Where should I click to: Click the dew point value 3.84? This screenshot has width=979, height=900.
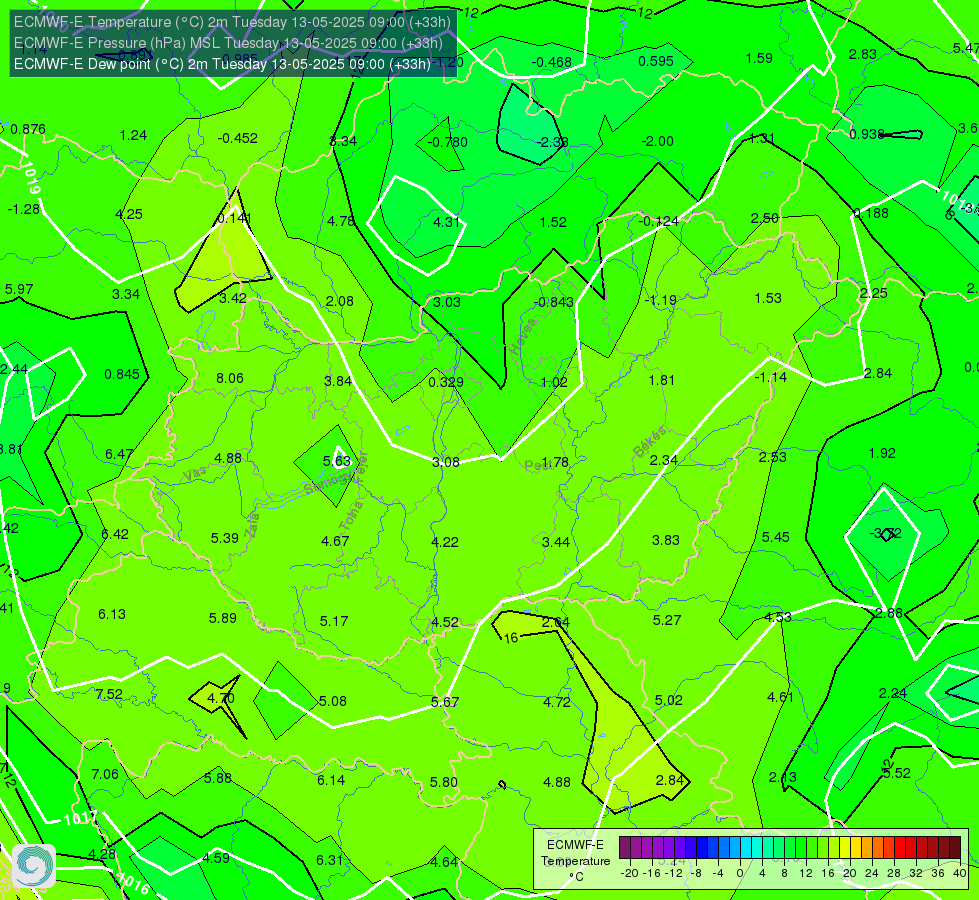click(338, 381)
